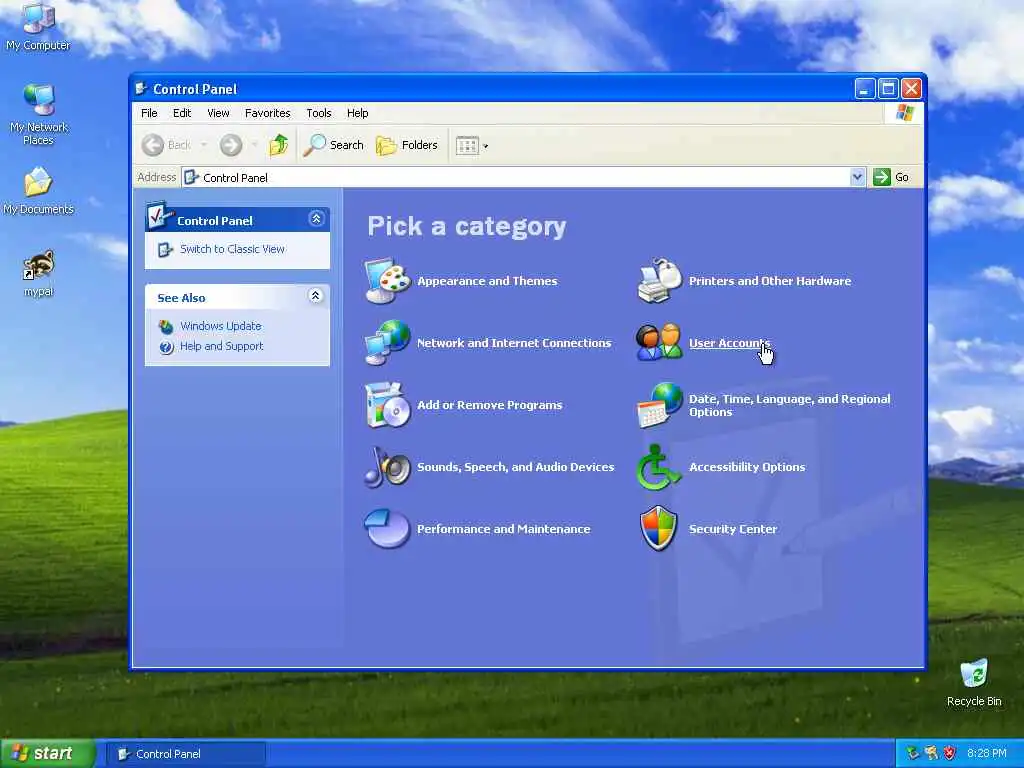Click the Views toolbar icon

tap(467, 146)
